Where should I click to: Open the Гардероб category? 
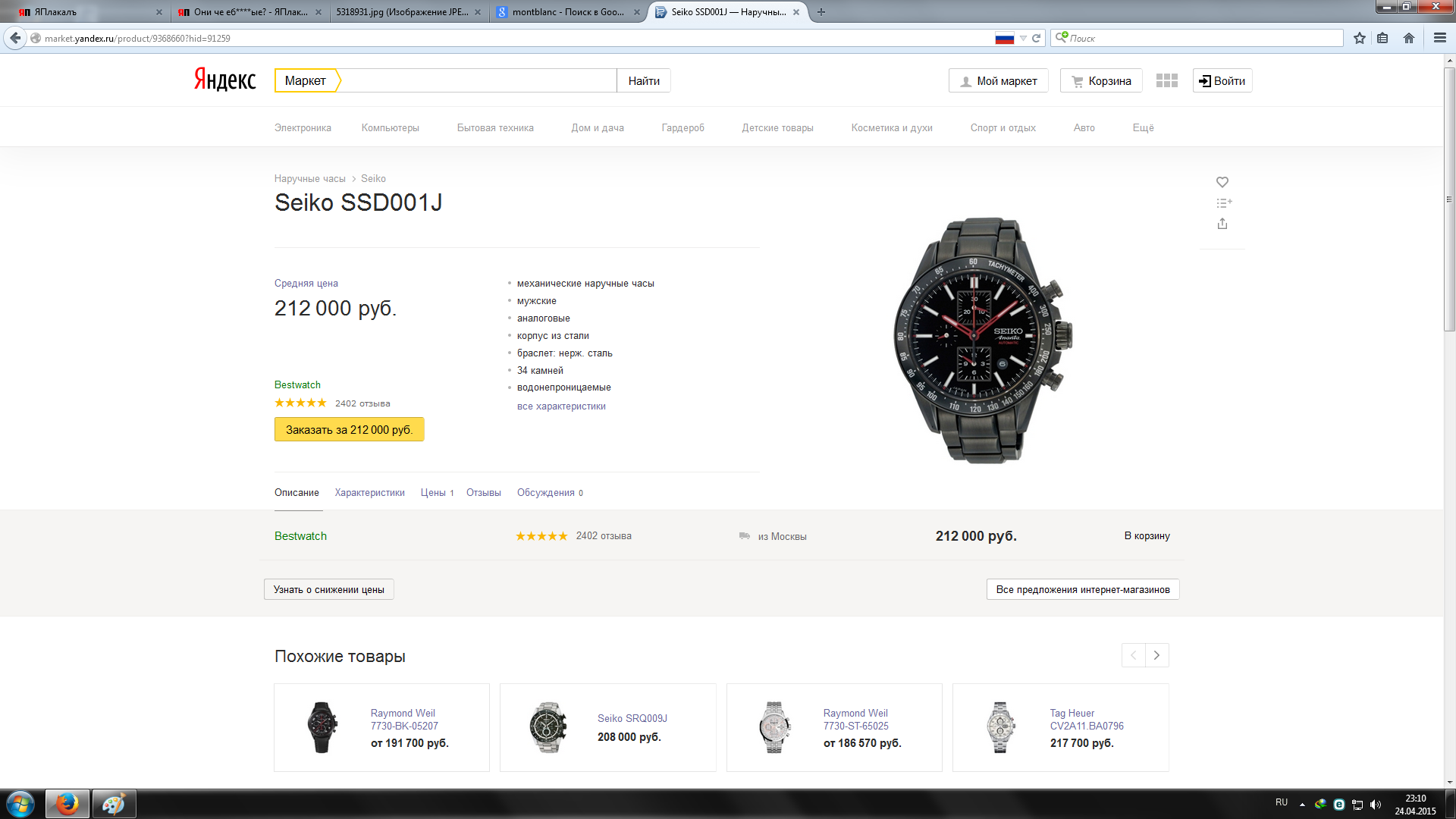tap(682, 128)
